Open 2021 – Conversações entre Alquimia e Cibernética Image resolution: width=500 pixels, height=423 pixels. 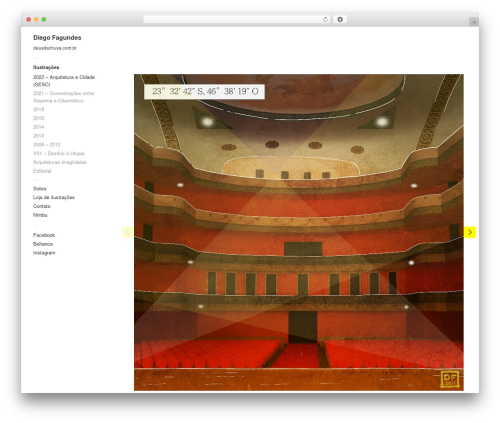click(63, 97)
